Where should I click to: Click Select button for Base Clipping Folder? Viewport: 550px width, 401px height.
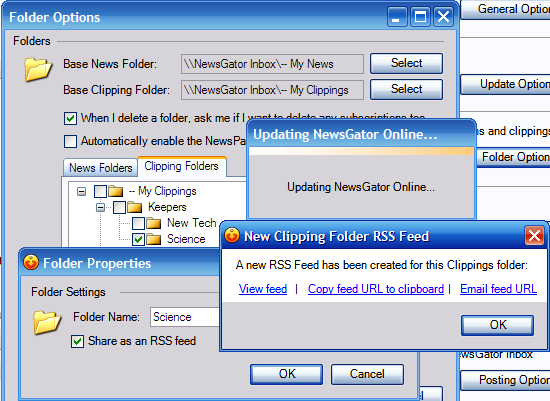click(x=406, y=89)
